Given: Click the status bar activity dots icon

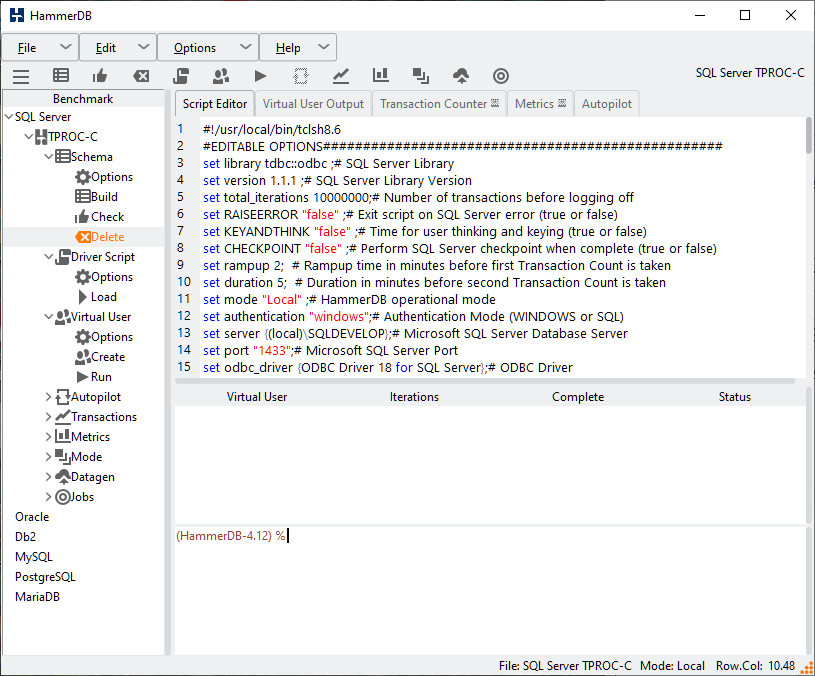Looking at the screenshot, I should (806, 667).
